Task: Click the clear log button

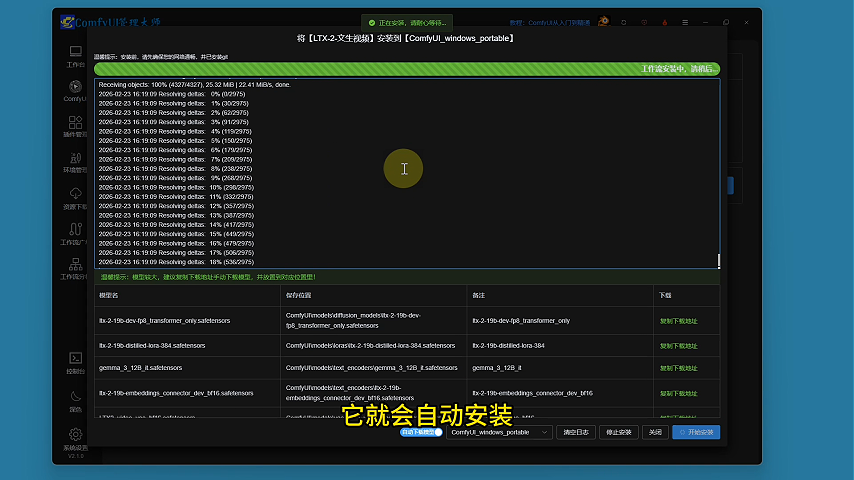Action: [576, 432]
